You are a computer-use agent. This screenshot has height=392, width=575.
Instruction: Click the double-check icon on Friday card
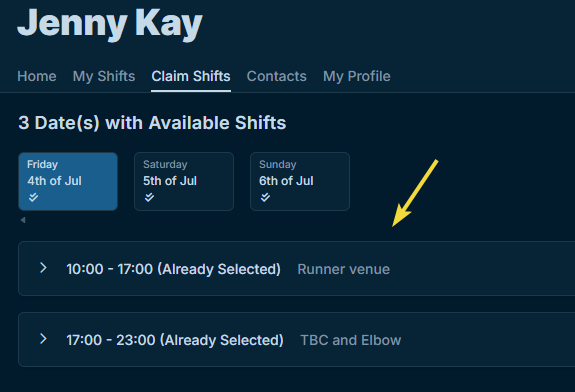pyautogui.click(x=33, y=197)
